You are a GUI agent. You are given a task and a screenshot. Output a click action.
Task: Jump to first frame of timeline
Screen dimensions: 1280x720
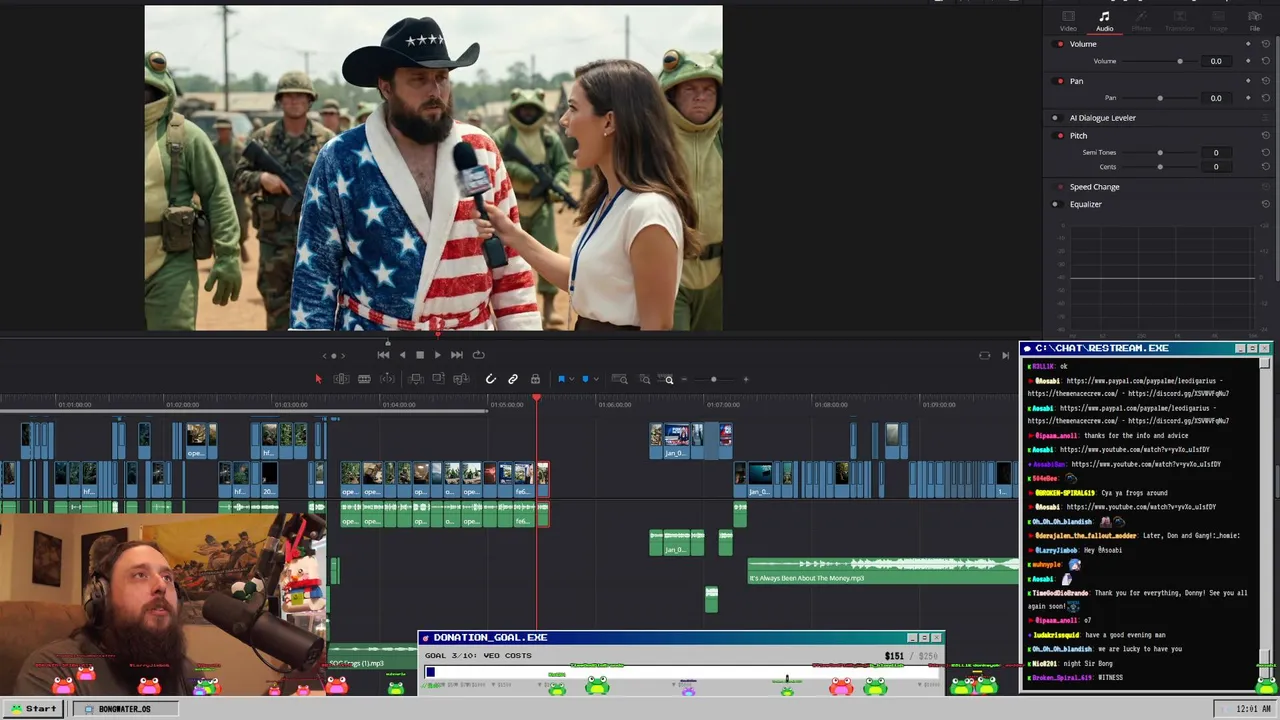383,355
